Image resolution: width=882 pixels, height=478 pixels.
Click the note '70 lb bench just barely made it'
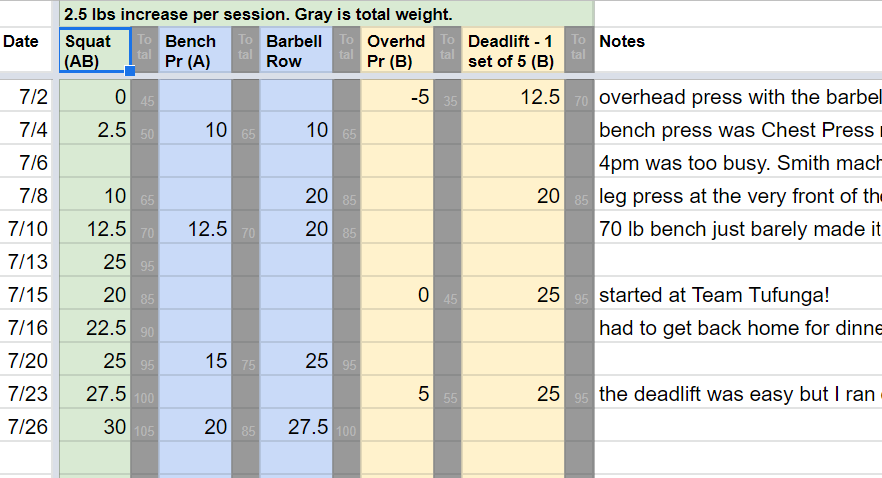pos(739,229)
